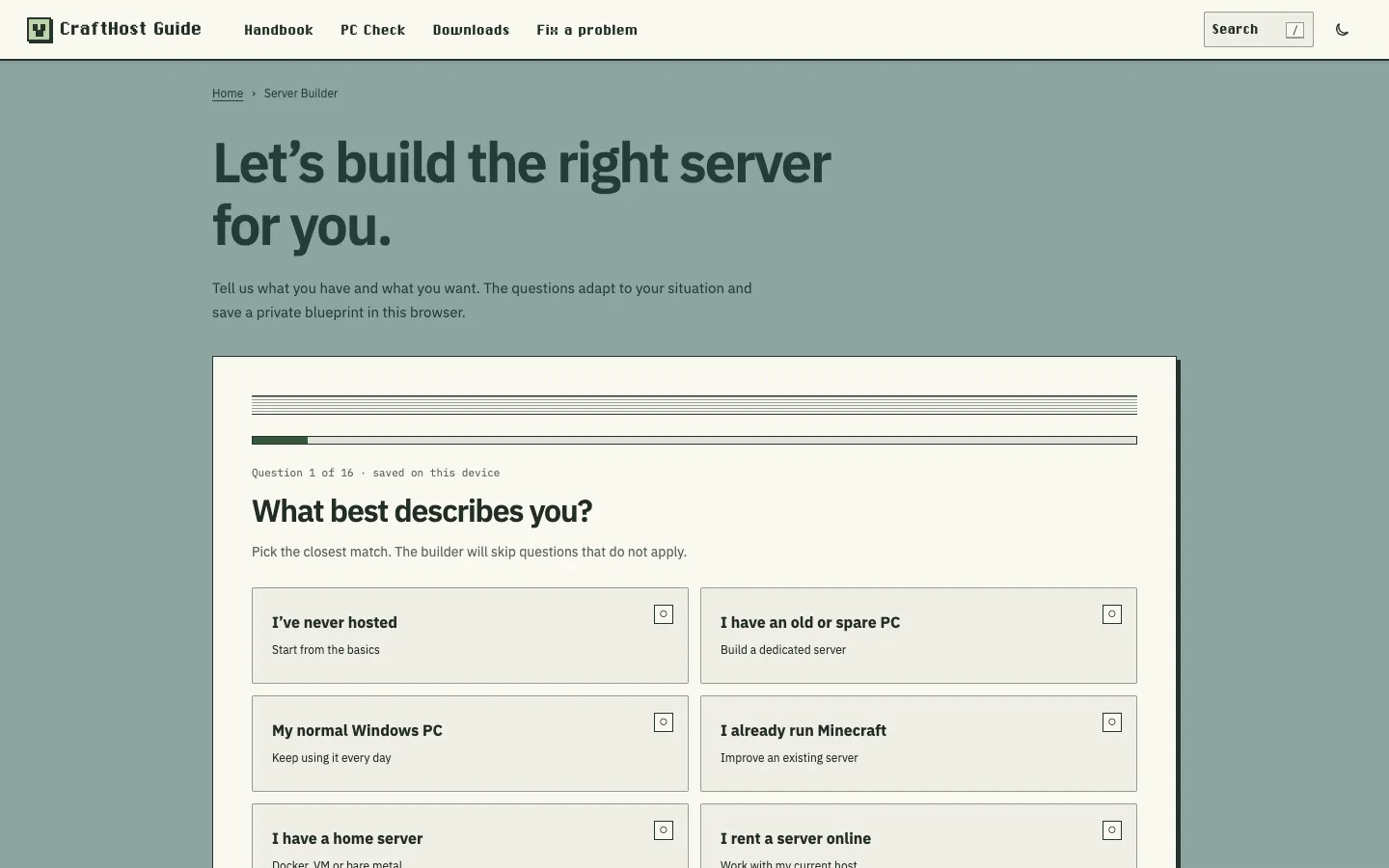Select radio for I already run Minecraft
Screen dimensions: 1389x868
(x=1112, y=722)
